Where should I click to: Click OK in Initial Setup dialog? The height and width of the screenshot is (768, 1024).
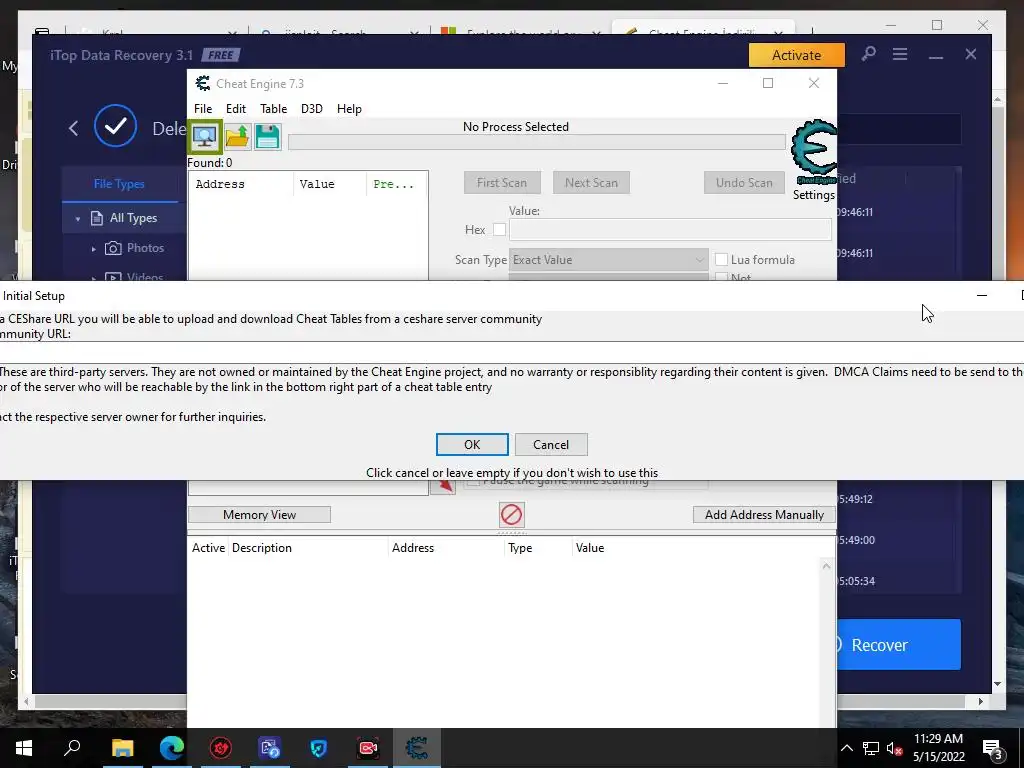click(472, 445)
